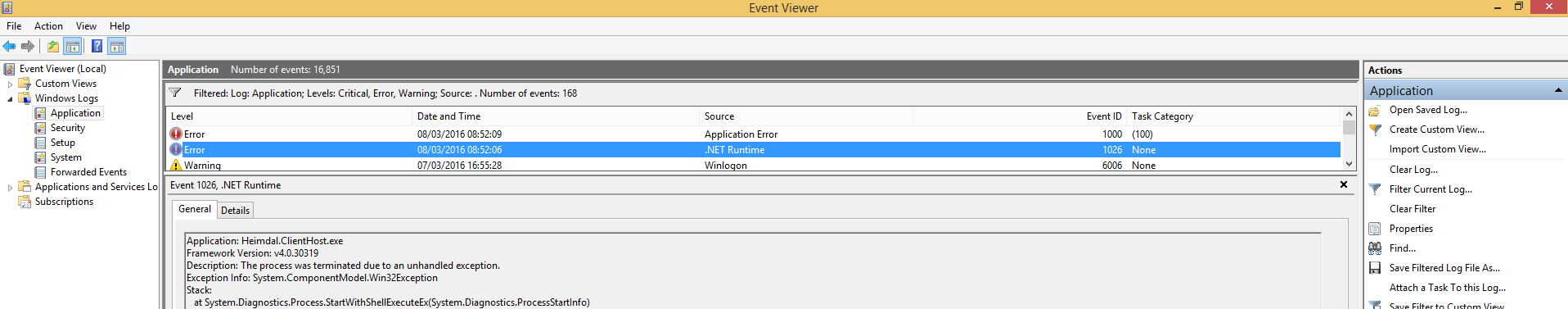Viewport: 1568px width, 309px height.
Task: Select the Winlogon warning row
Action: click(x=753, y=165)
